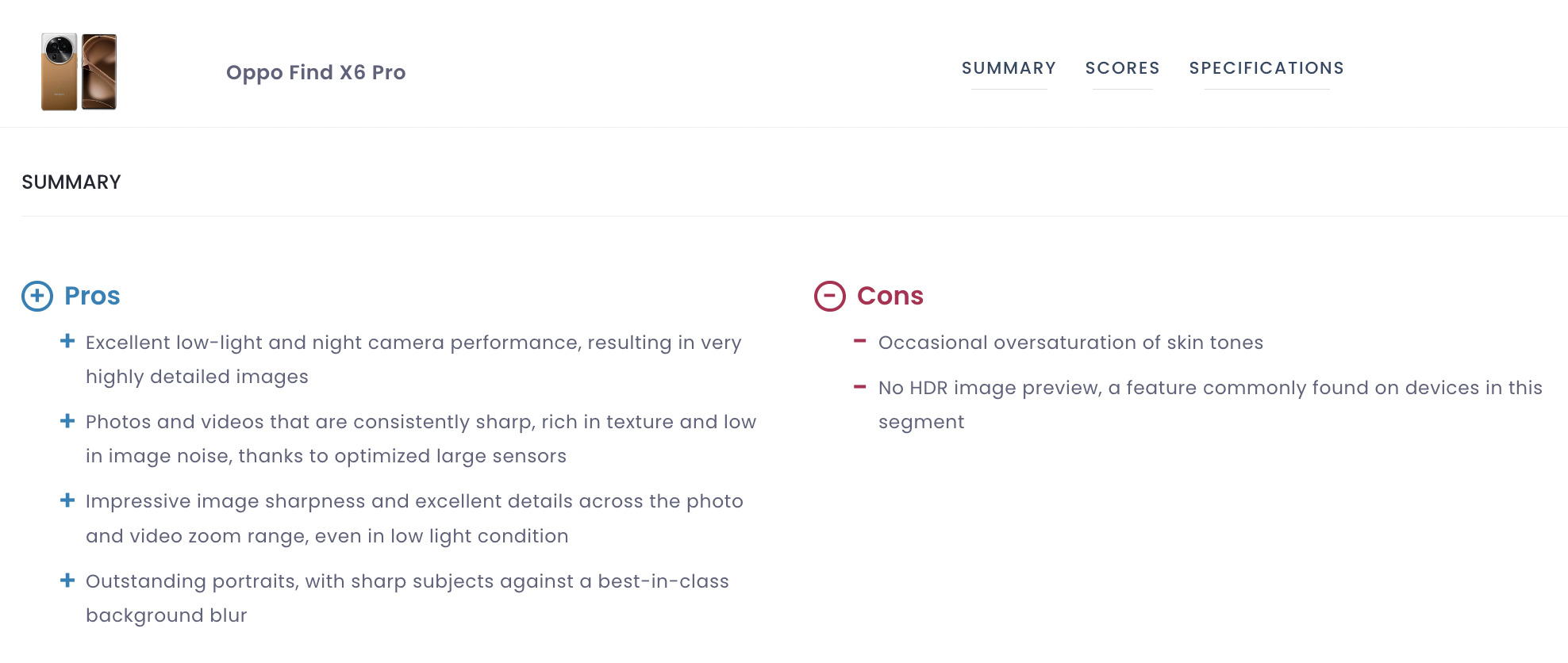
Task: Click minus icon beside oversaturation of skin tones
Action: (x=859, y=341)
